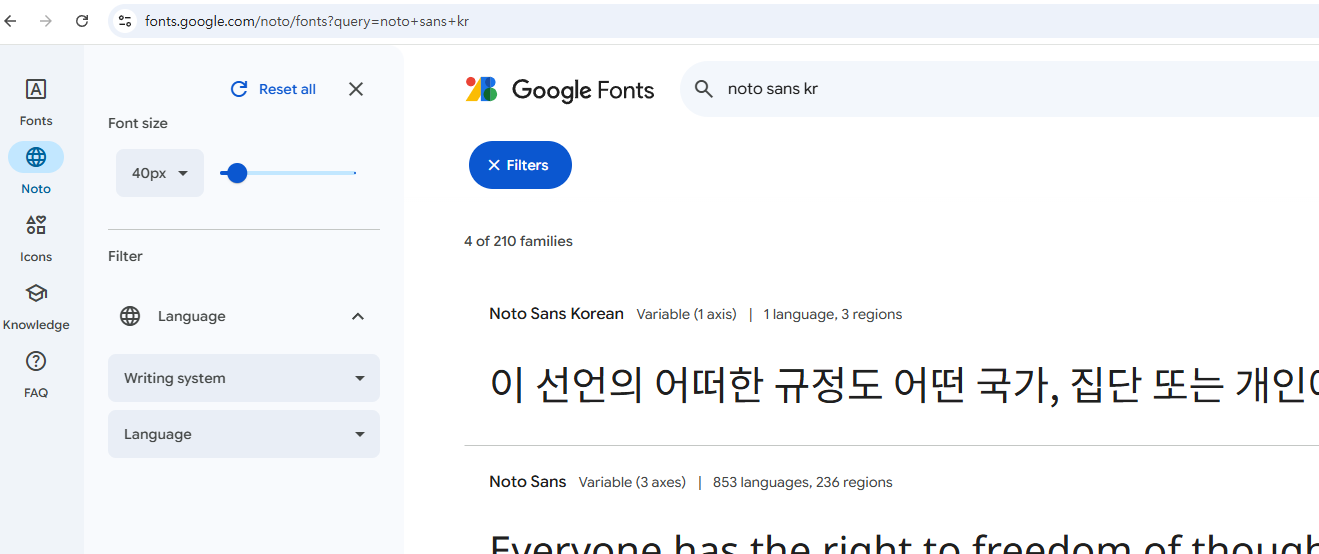Open the Language dropdown field

click(244, 434)
